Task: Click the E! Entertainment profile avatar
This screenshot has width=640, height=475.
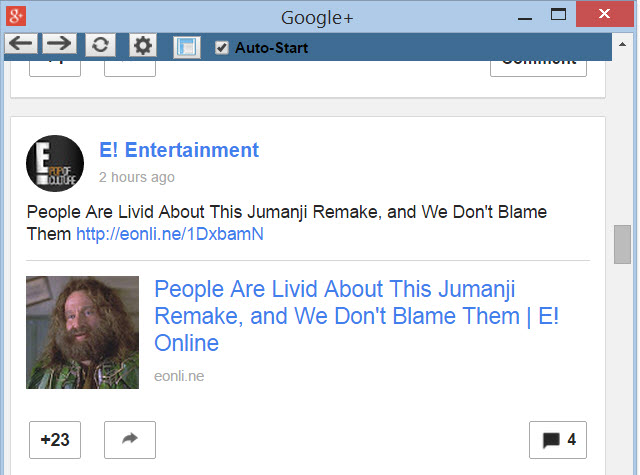Action: click(x=54, y=164)
